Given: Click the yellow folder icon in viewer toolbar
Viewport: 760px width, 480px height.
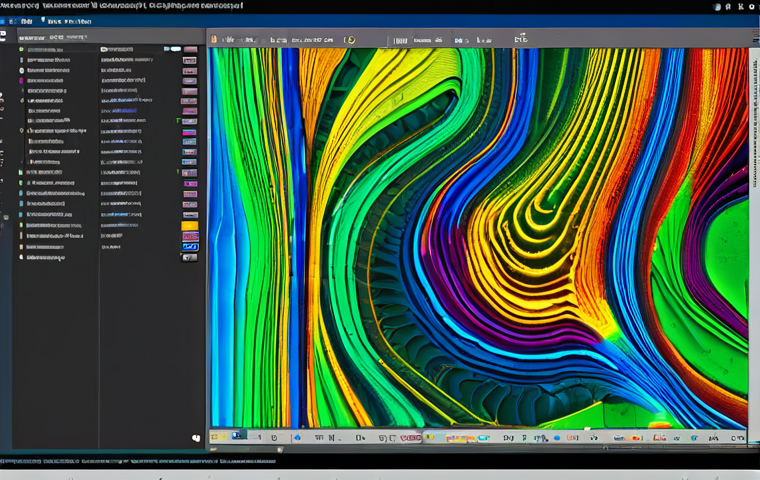Looking at the screenshot, I should [x=214, y=40].
